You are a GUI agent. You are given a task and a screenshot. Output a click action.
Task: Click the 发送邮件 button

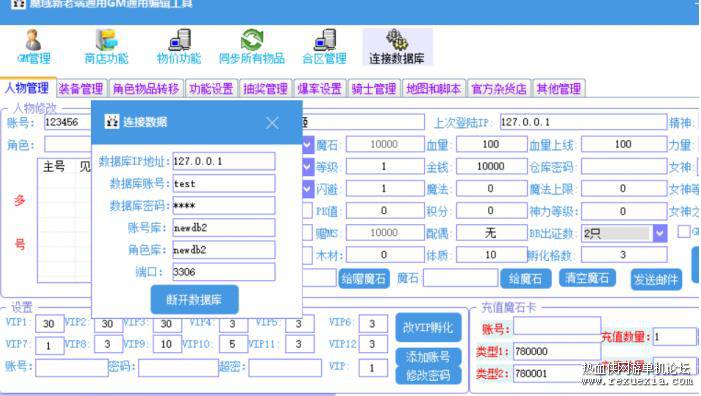(656, 280)
